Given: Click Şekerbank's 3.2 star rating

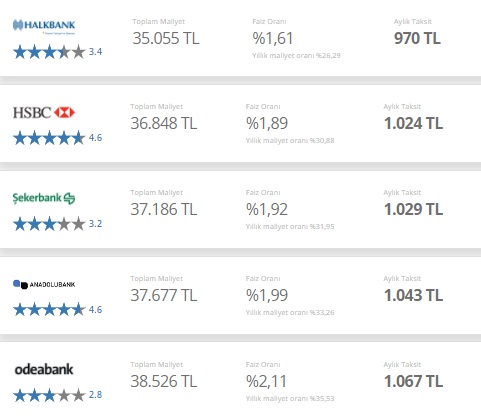Looking at the screenshot, I should (57, 224).
